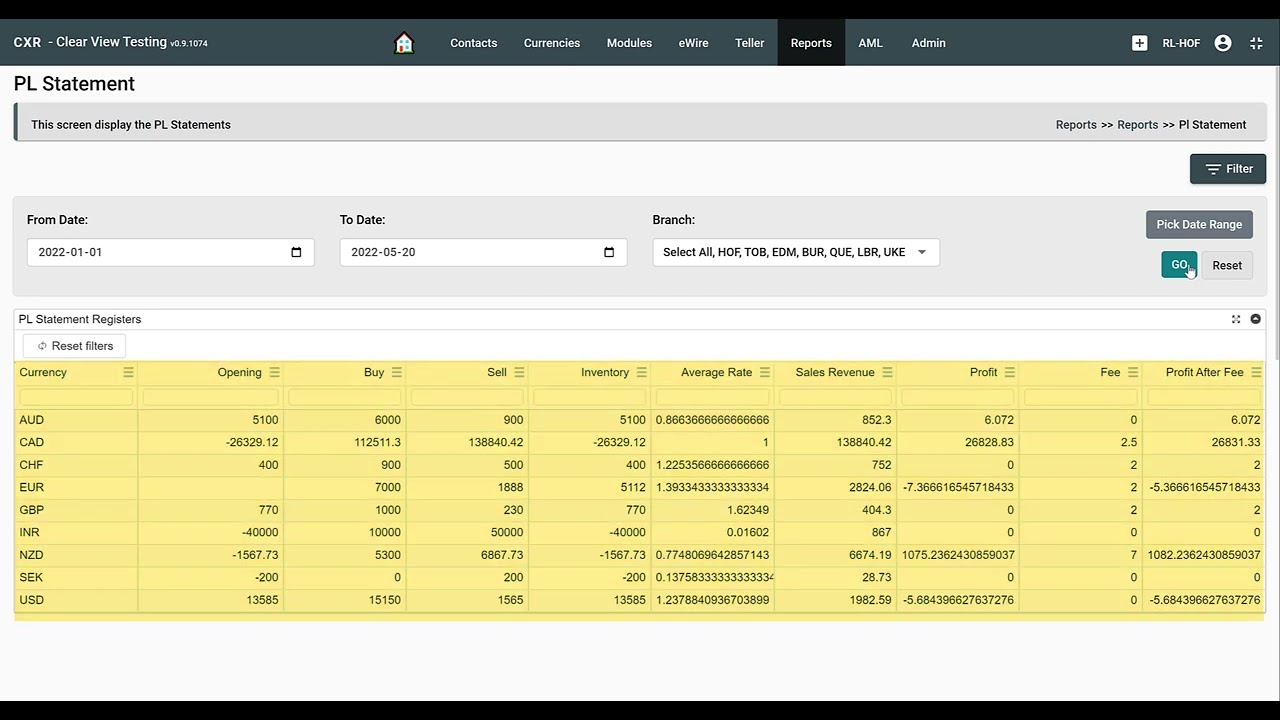Open Profit After Fee column menu icon
Screen dimensions: 1280x720
click(1256, 372)
